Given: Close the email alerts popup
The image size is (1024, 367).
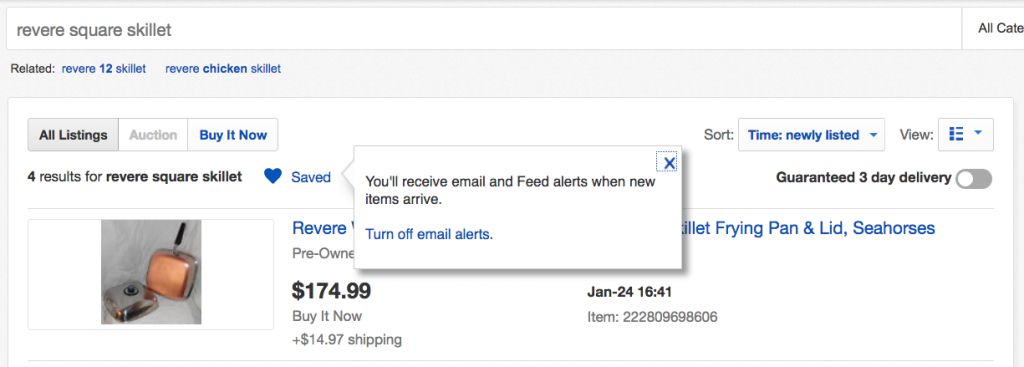Looking at the screenshot, I should pyautogui.click(x=669, y=163).
